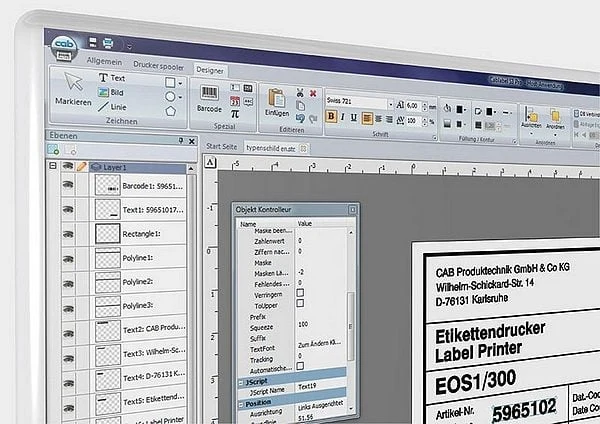600x424 pixels.
Task: Select the circle shape tool
Action: point(170,96)
